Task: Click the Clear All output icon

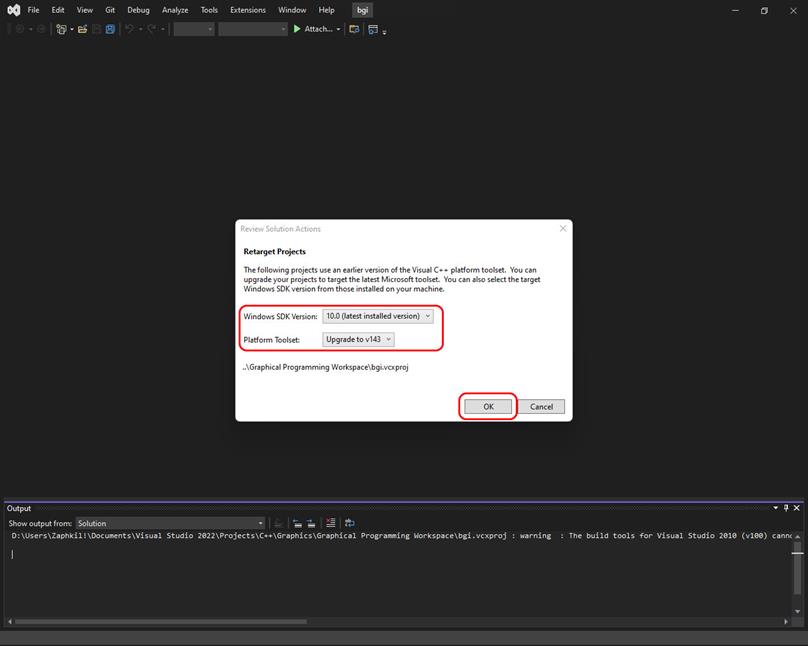Action: pos(331,523)
